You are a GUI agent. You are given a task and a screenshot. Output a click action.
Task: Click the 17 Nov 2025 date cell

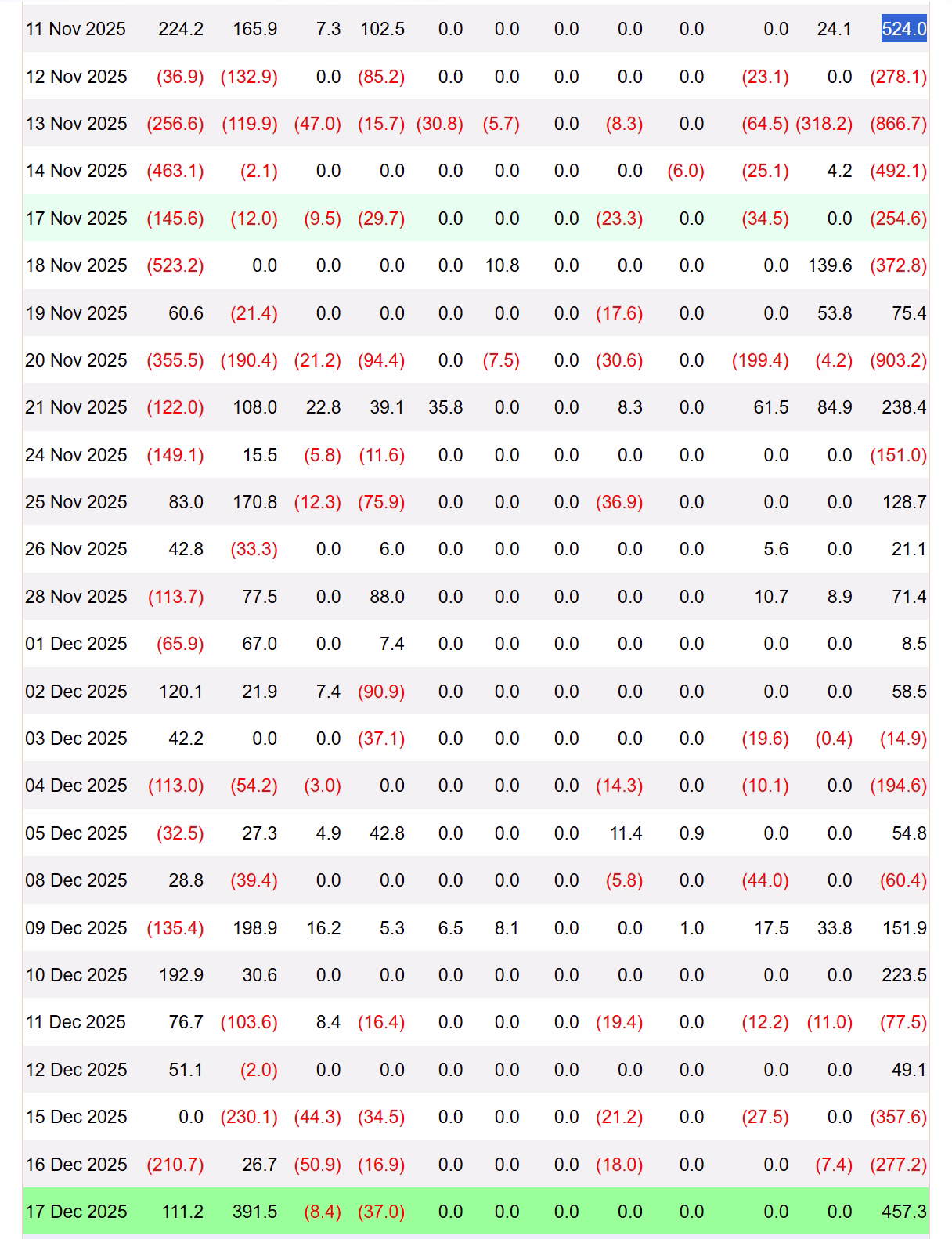(76, 219)
